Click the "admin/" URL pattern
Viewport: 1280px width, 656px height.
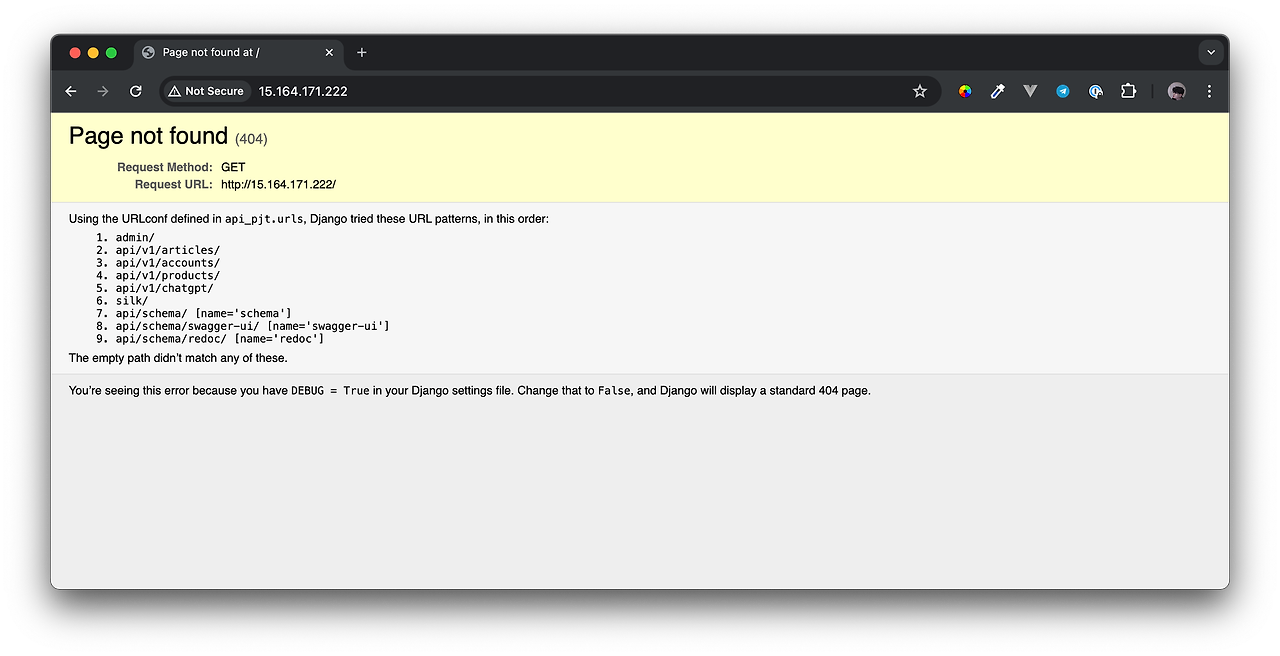(135, 238)
